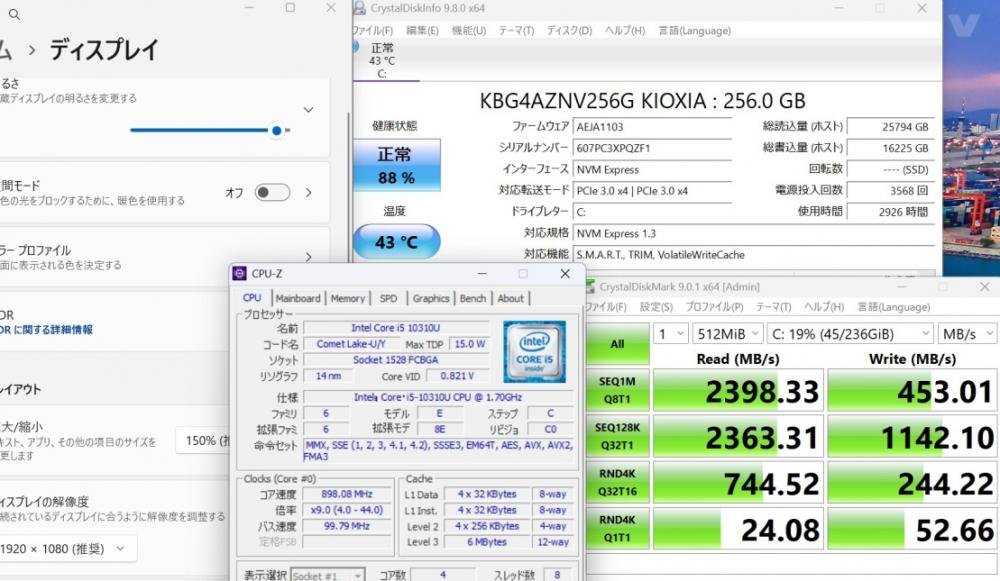Image resolution: width=1000 pixels, height=581 pixels.
Task: Click the Intel Core i5 logo in CPU-Z
Action: point(534,351)
